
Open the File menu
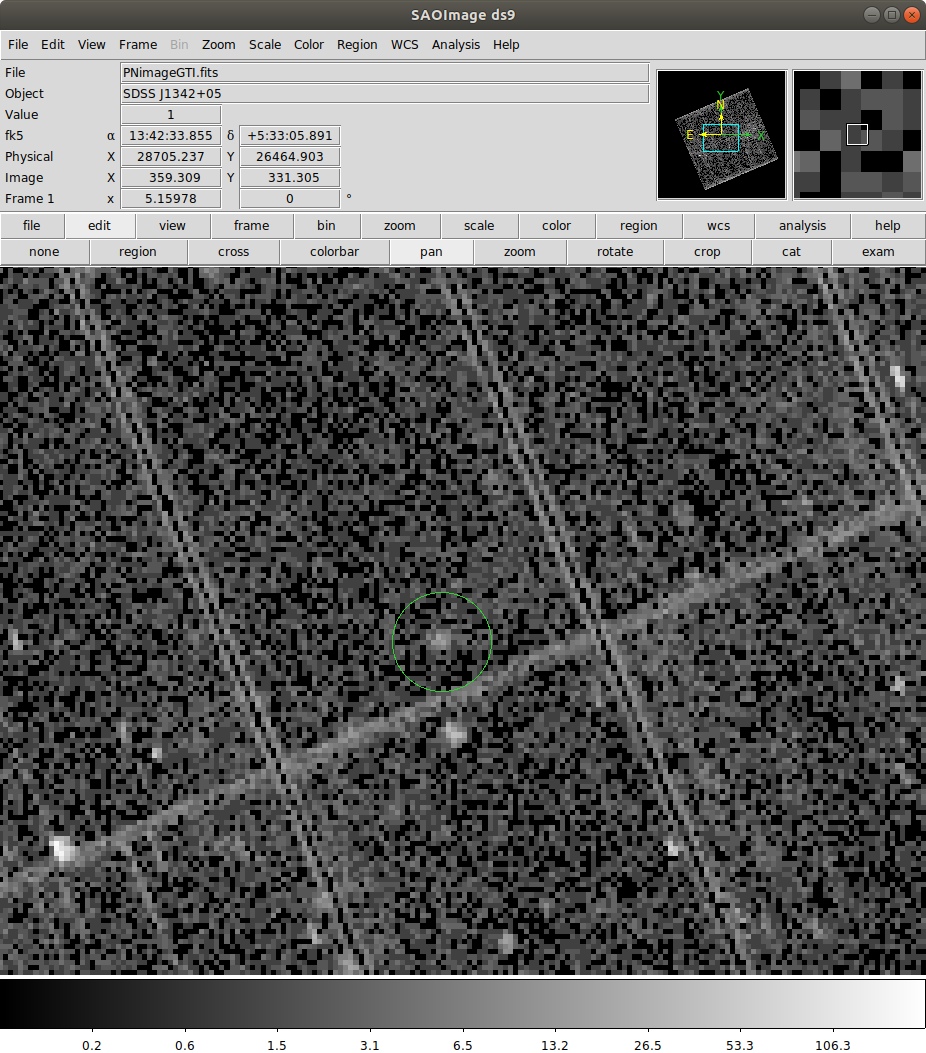pos(18,45)
